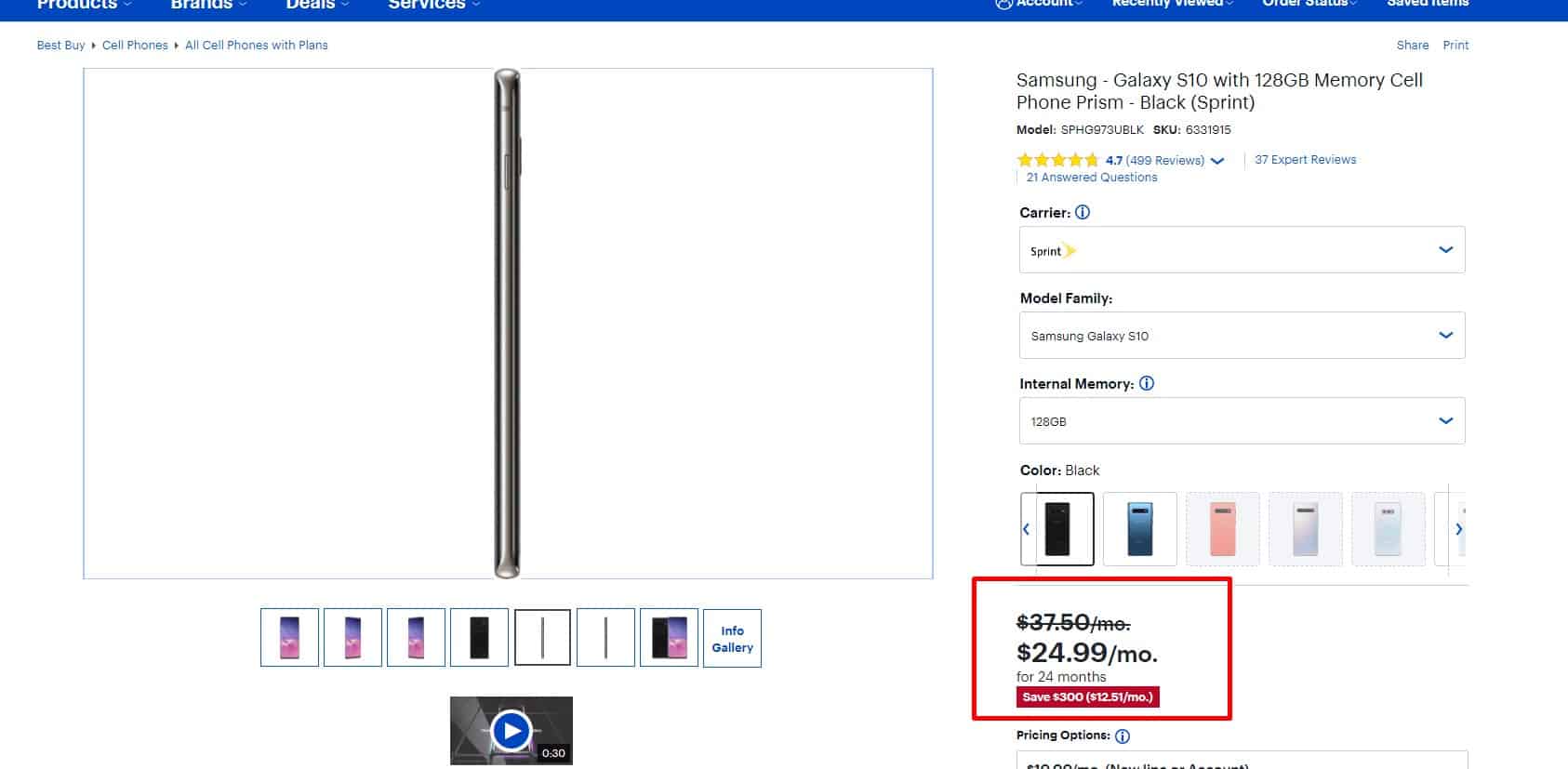Select the Blue color swatch
Image resolution: width=1568 pixels, height=769 pixels.
tap(1139, 529)
